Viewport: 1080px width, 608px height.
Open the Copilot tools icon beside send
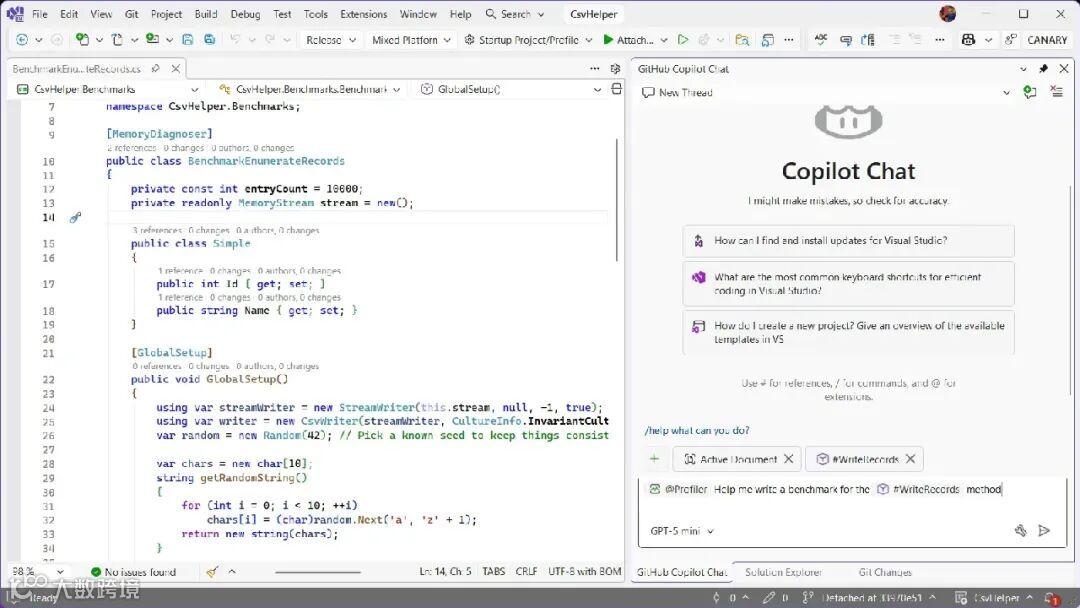[1020, 531]
